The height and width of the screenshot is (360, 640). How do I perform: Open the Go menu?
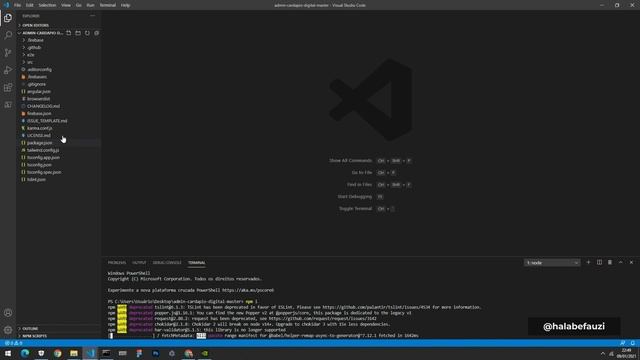coord(78,5)
